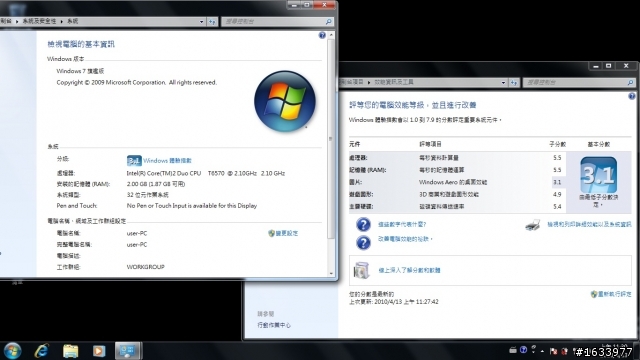Select the 圖形 row scoring 3.1
Screen dimensions: 640x360
[457, 182]
